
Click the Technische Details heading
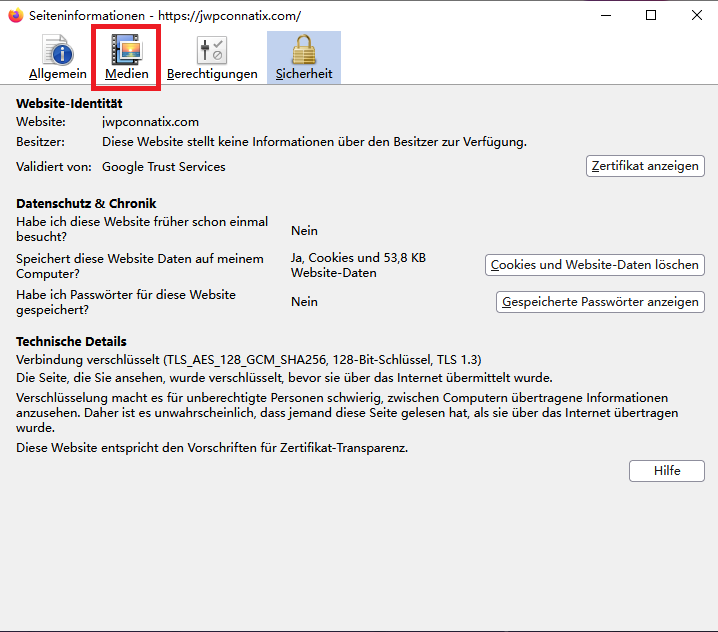pos(71,341)
